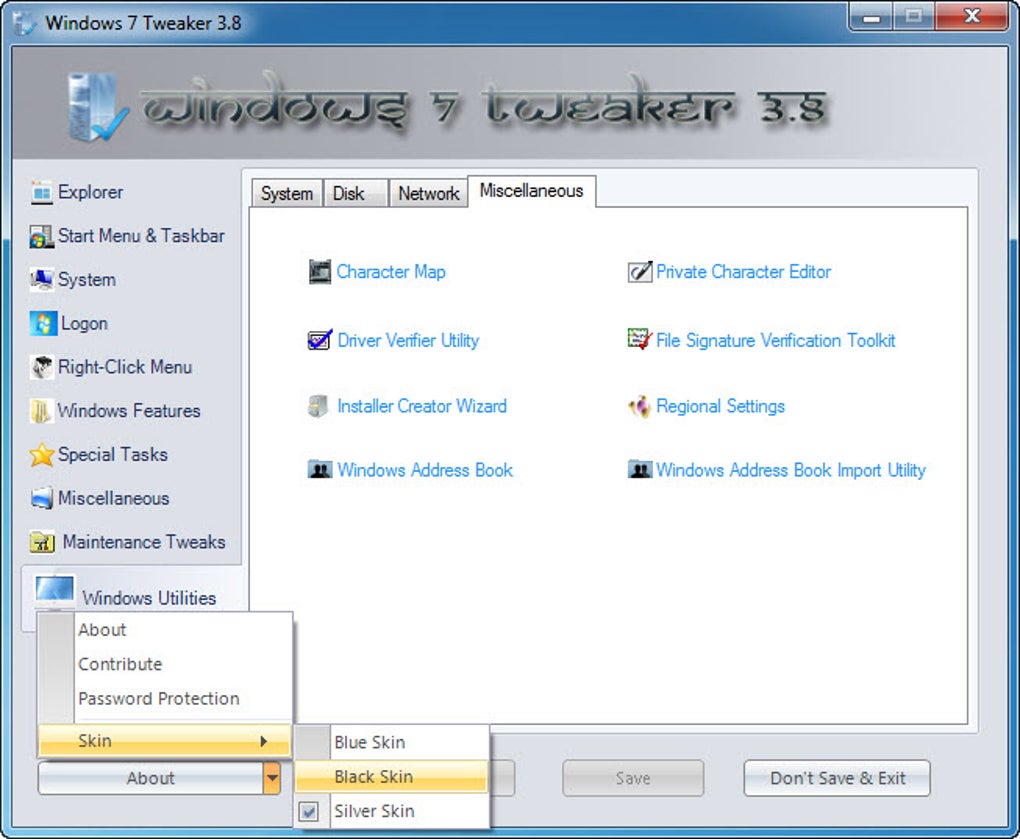Click the Start Menu & Taskbar icon
The image size is (1020, 839).
[x=42, y=237]
